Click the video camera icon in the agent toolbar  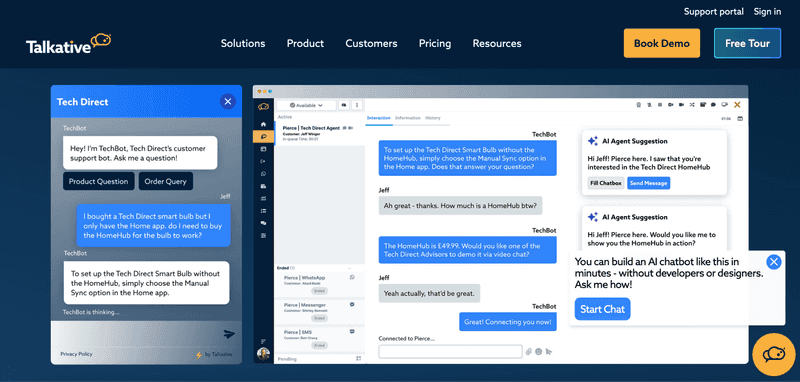681,105
